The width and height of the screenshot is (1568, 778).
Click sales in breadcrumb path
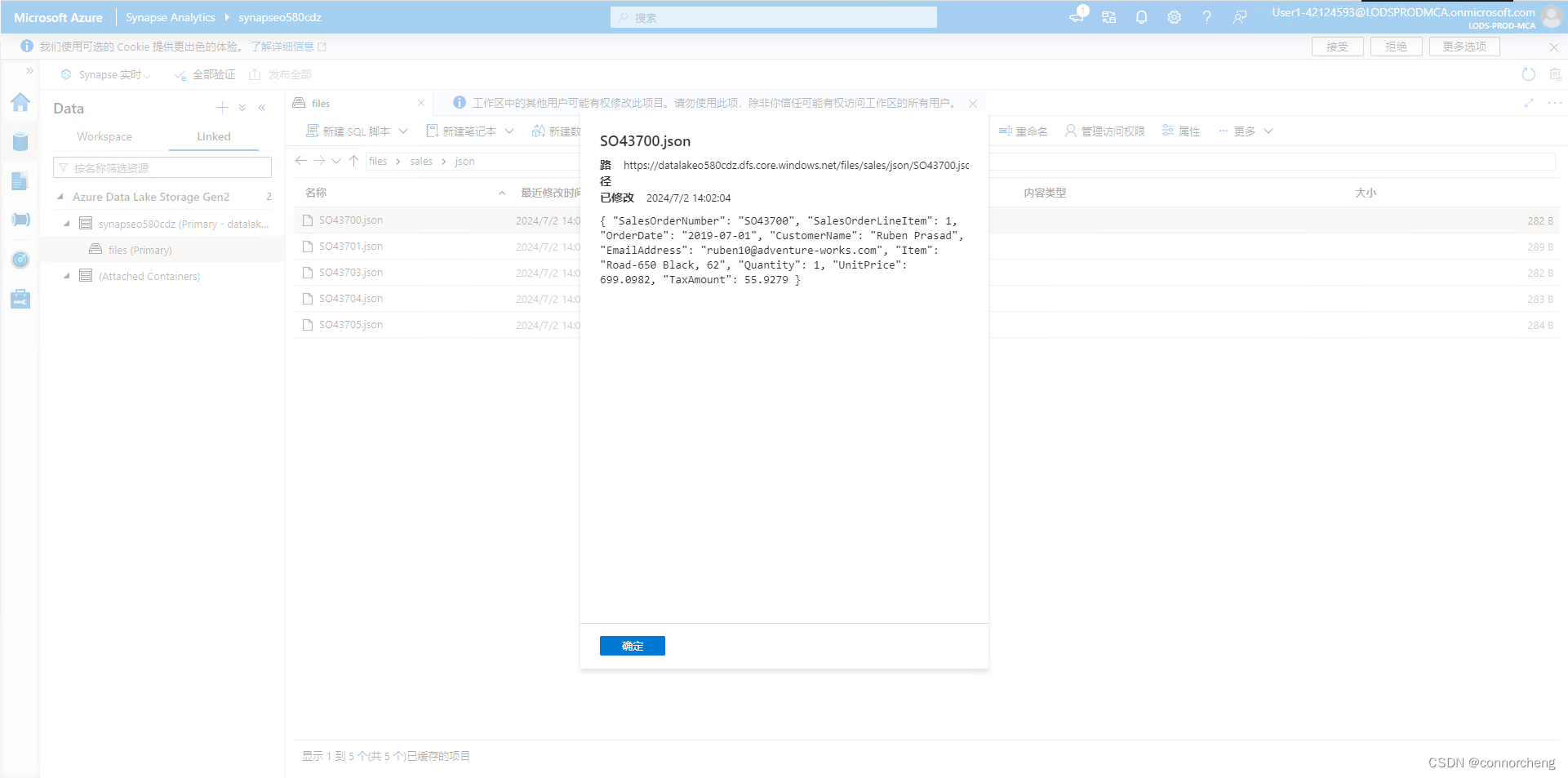(x=421, y=161)
